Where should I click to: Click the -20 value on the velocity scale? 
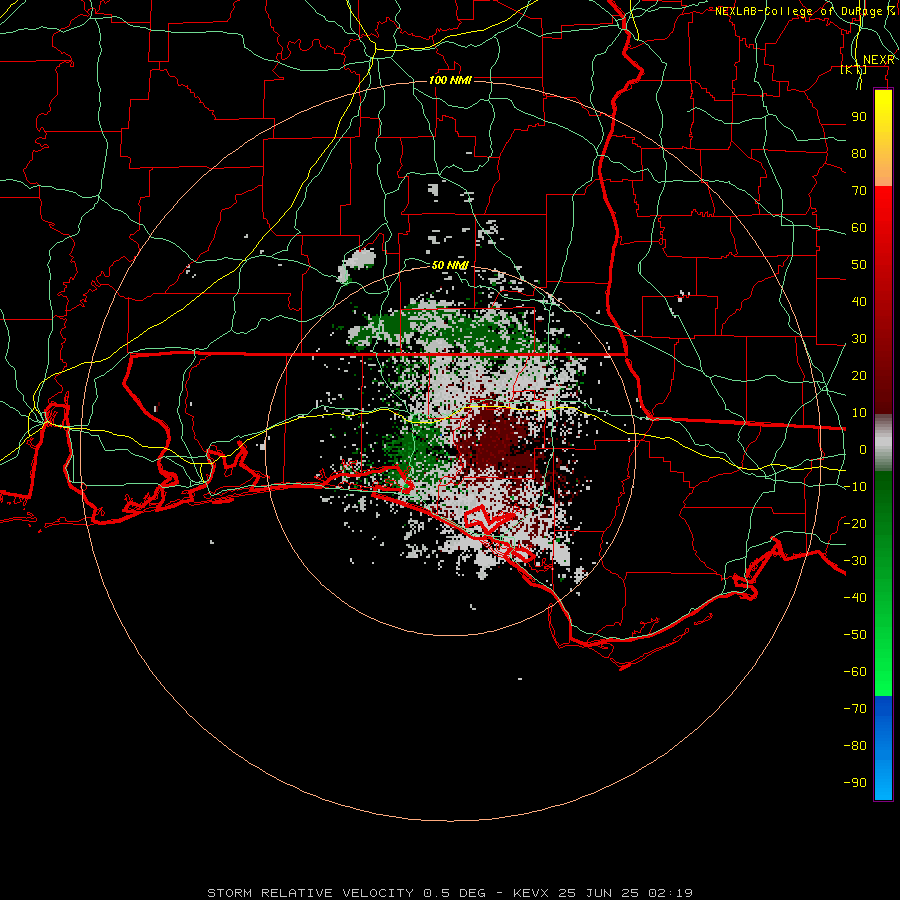855,524
